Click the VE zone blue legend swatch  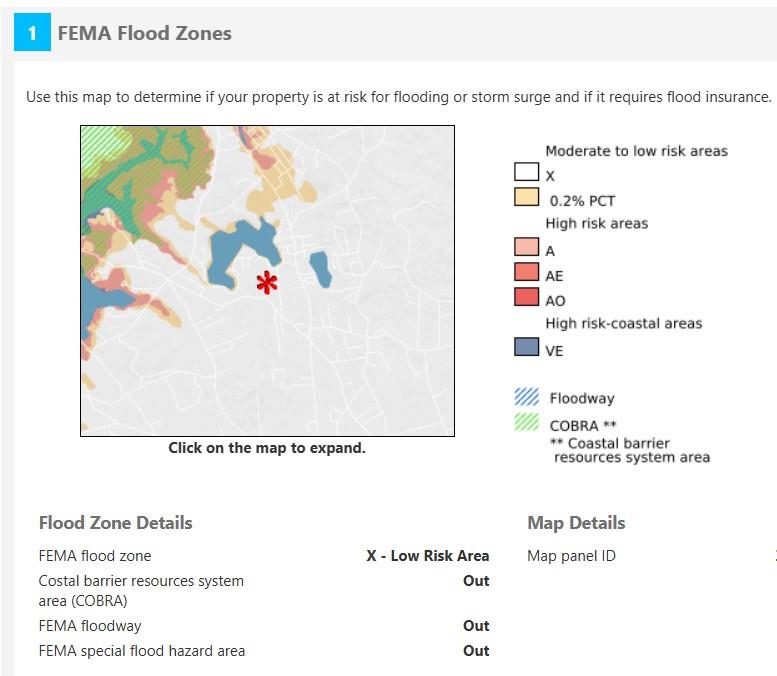[527, 348]
